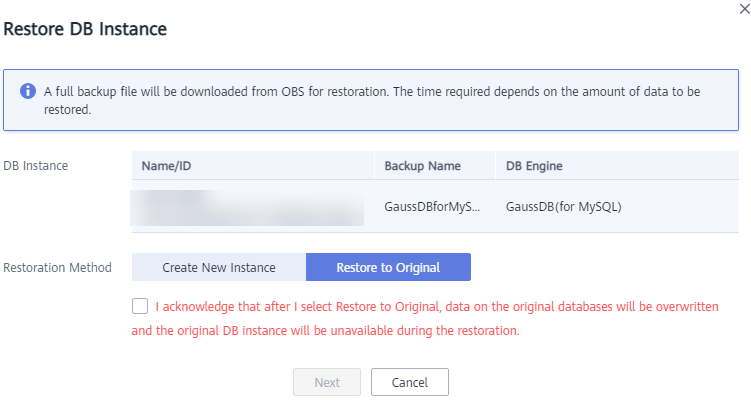Click the 'unavailable during the restoration' red line
This screenshot has height=404, width=751.
[x=326, y=330]
